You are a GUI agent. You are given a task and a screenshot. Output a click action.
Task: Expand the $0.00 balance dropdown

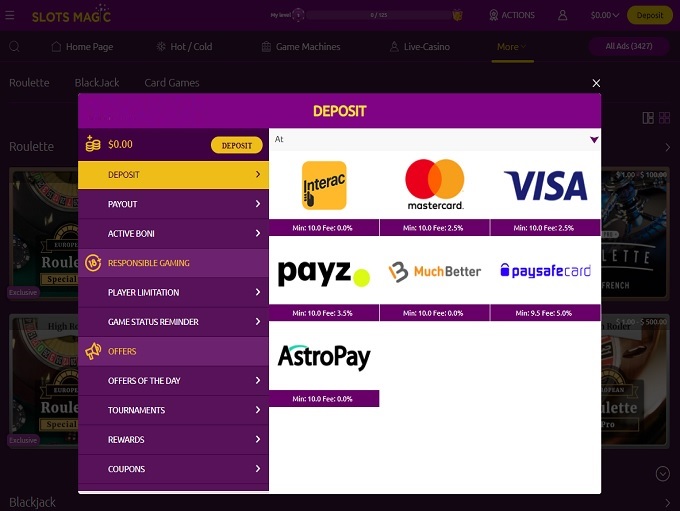(x=605, y=15)
